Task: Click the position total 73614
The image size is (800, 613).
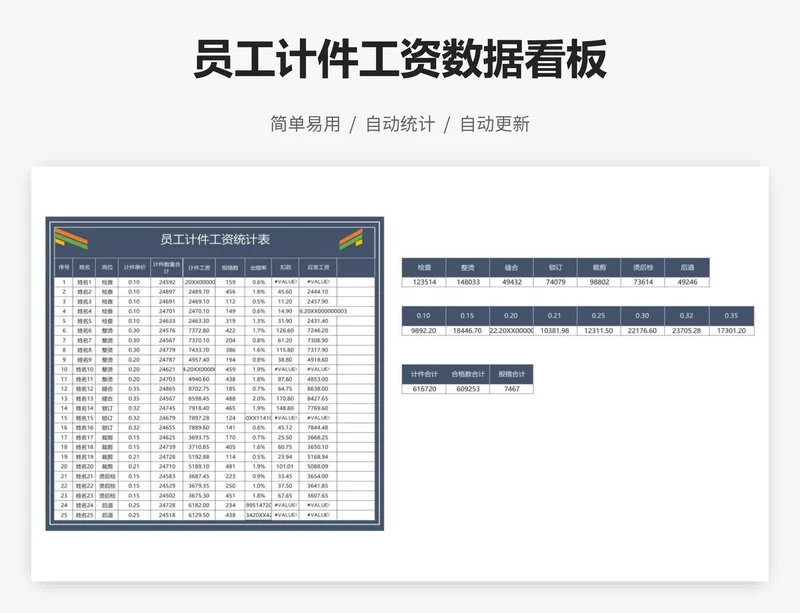Action: pos(643,282)
